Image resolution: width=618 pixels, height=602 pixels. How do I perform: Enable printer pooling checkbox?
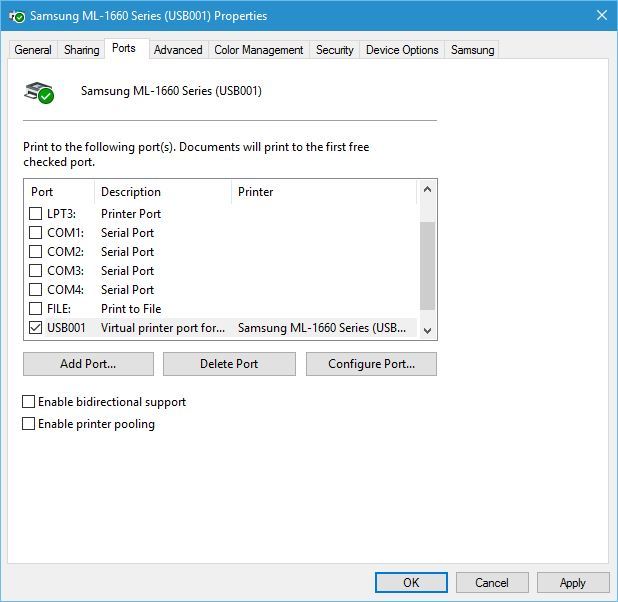[x=28, y=424]
